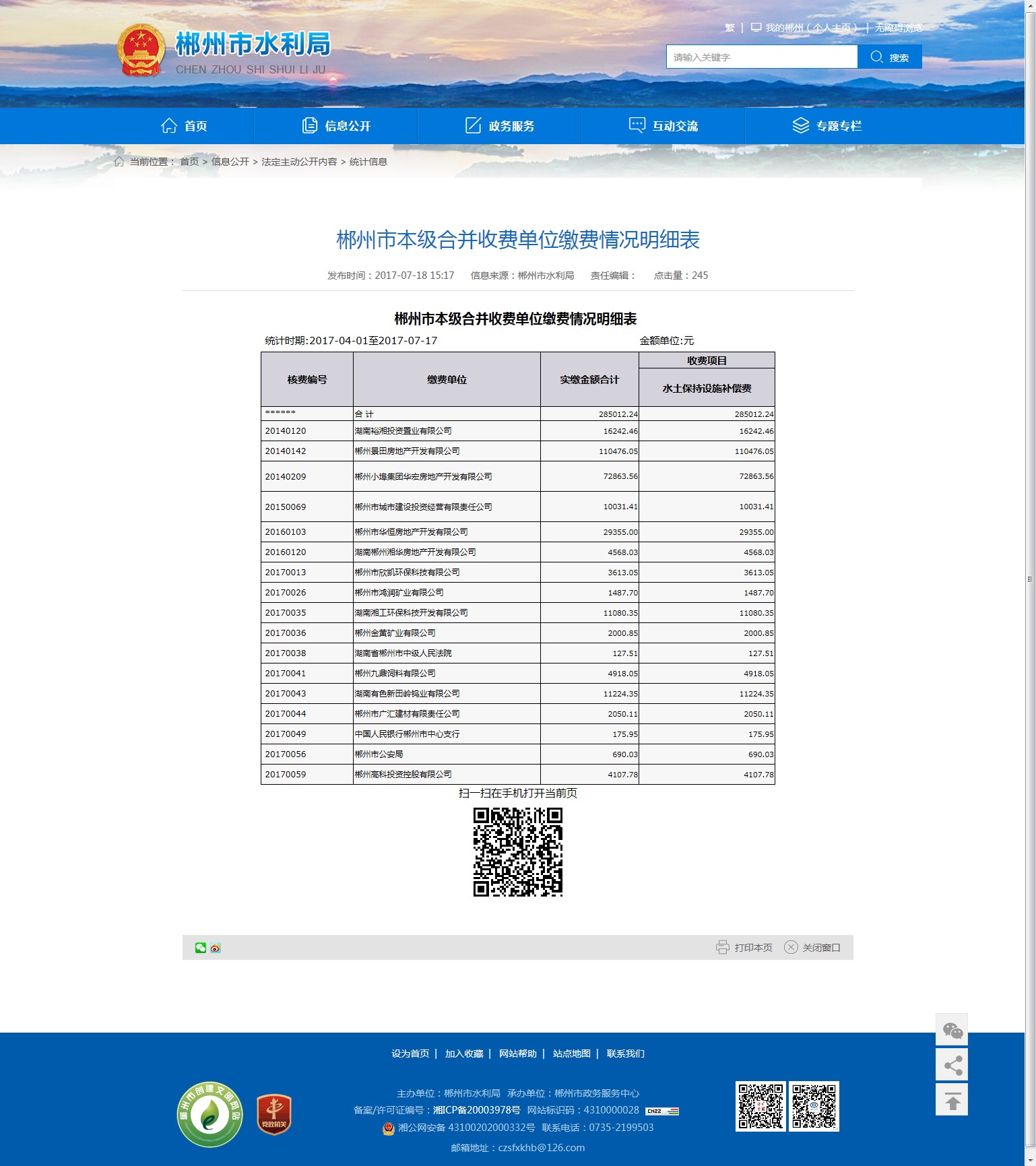Open 法定主动公开内容 breadcrumb link
Viewport: 1036px width, 1166px height.
click(x=299, y=162)
